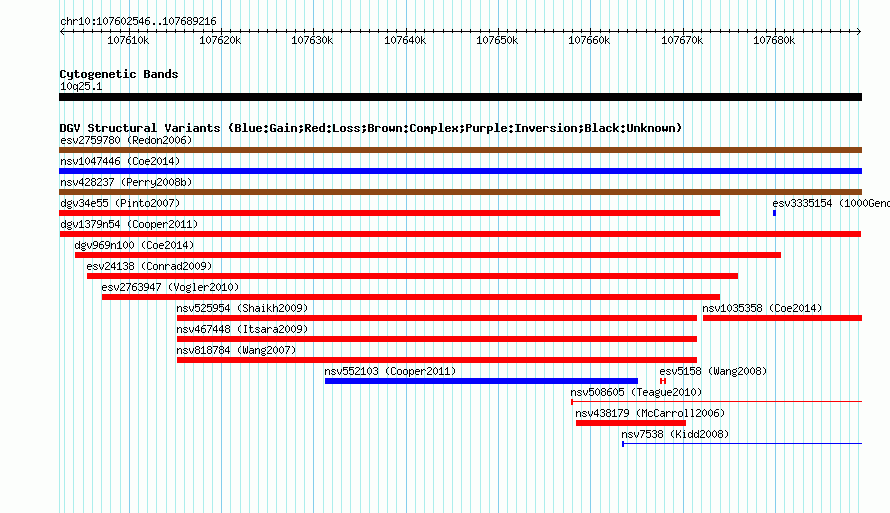This screenshot has width=890, height=513.
Task: Click the 107610k ruler label
Action: [128, 40]
